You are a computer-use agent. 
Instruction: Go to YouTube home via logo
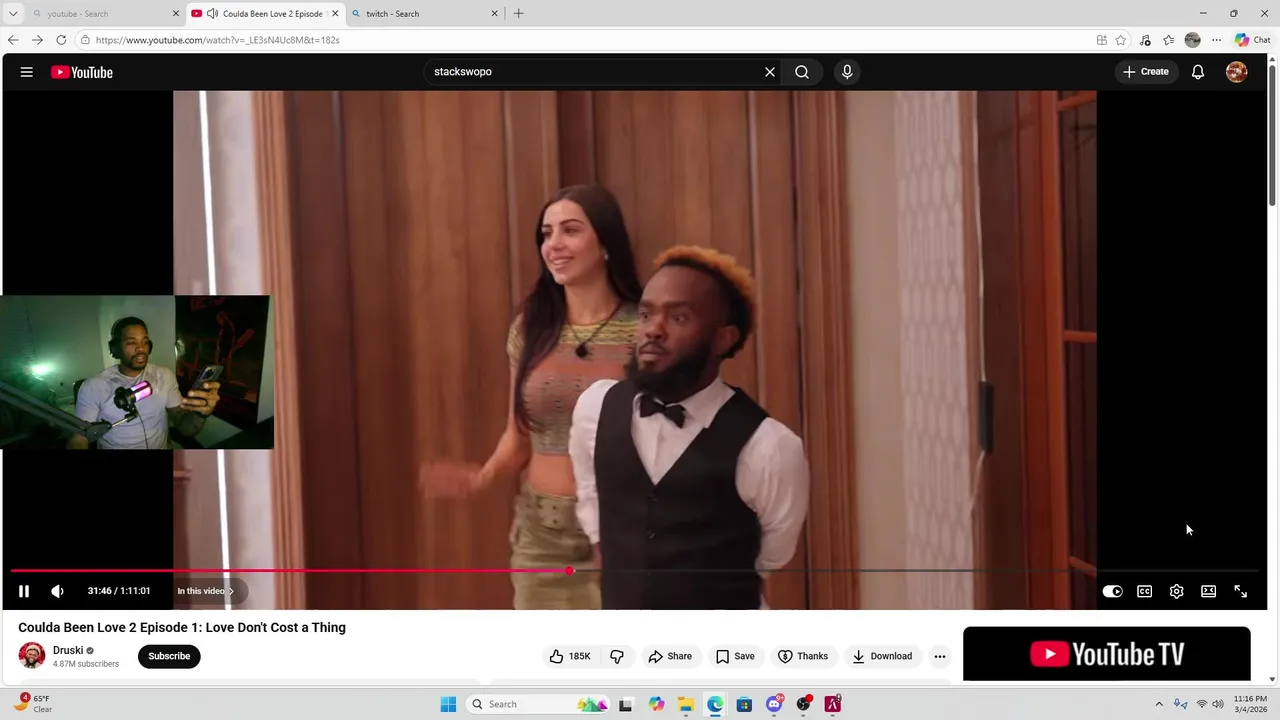82,72
